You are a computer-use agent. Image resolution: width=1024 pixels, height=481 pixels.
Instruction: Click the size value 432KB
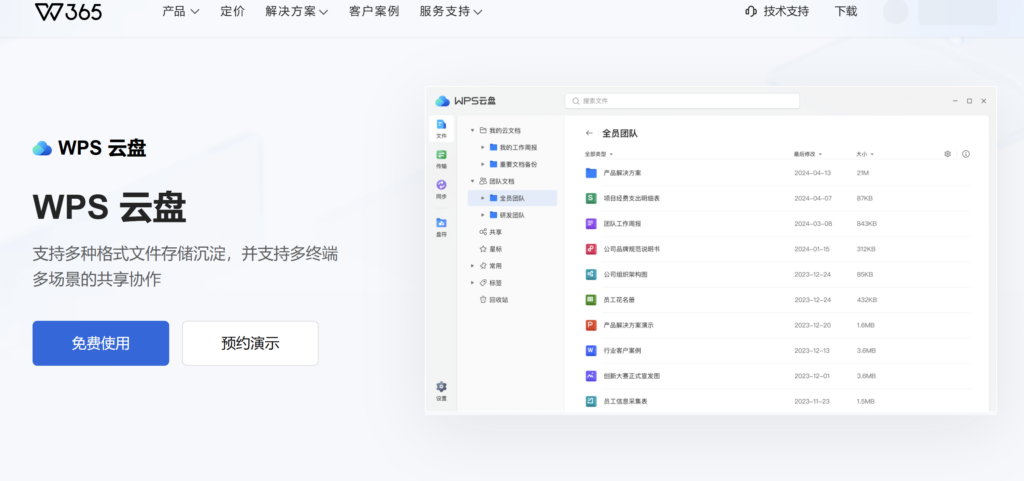[867, 300]
